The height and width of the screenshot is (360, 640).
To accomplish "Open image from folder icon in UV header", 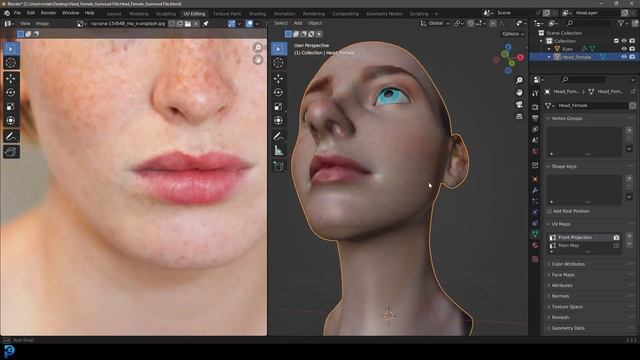I will point(188,24).
